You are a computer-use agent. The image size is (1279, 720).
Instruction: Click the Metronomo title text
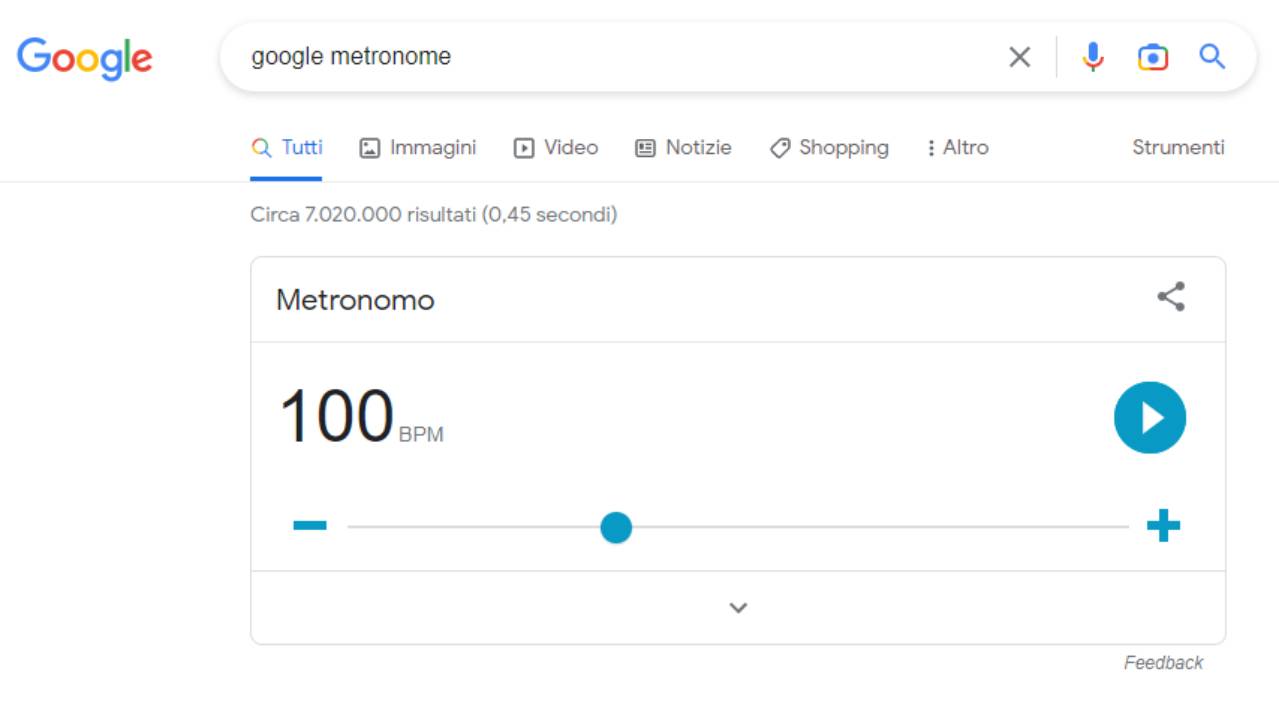(355, 300)
